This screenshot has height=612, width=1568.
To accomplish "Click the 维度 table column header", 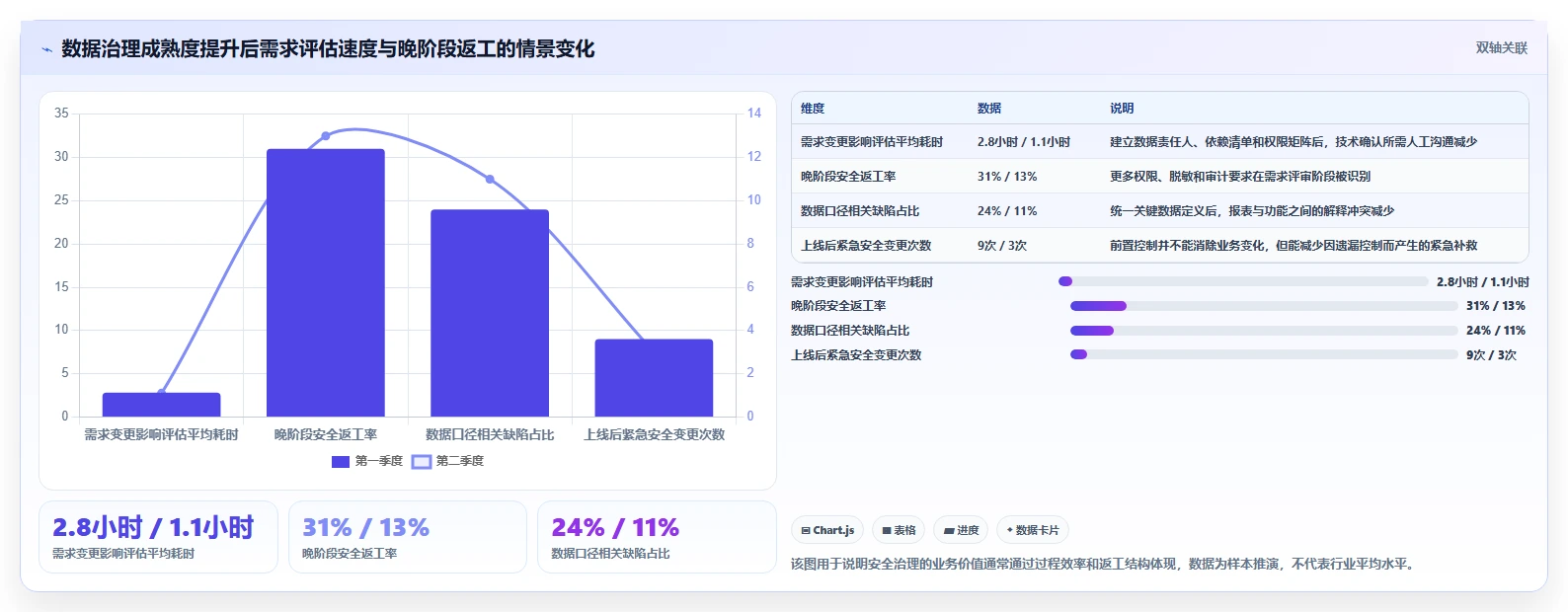I will 813,109.
